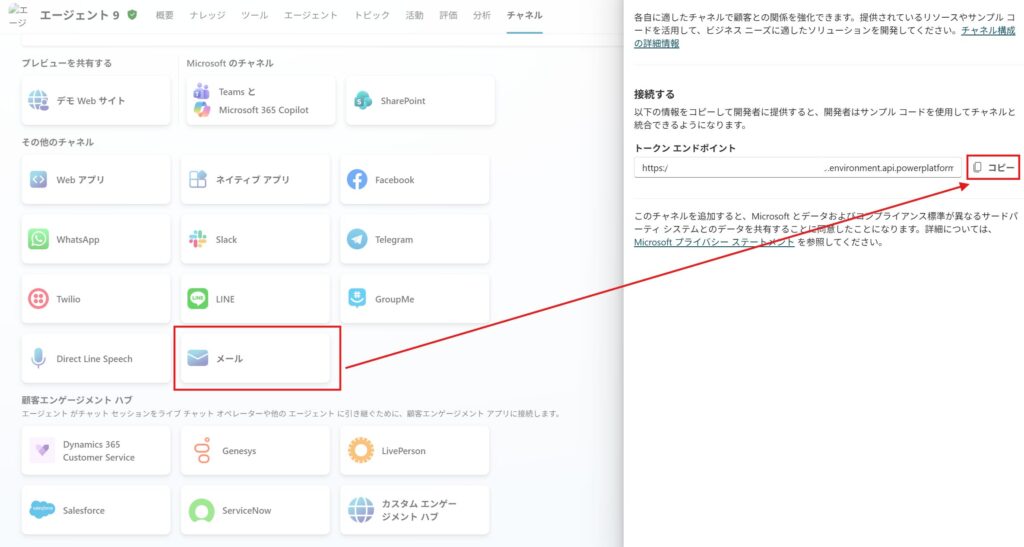Viewport: 1024px width, 547px height.
Task: Select the Slack channel icon
Action: tap(198, 240)
